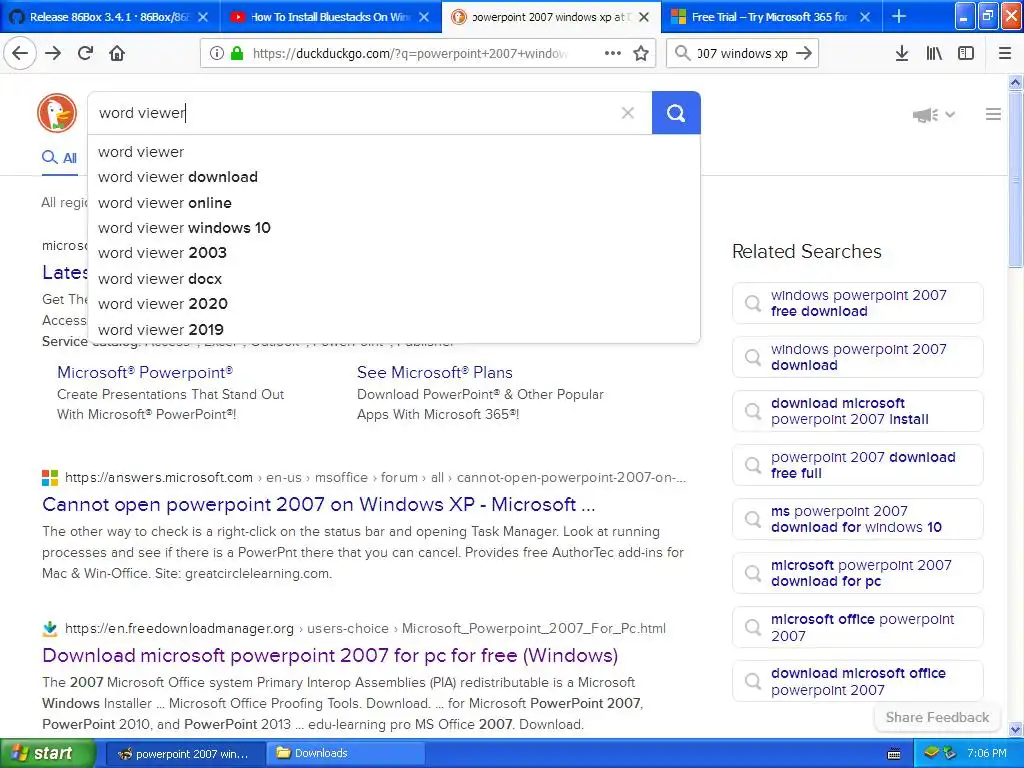
Task: Open the Library bookmarks and history icon
Action: coord(934,53)
